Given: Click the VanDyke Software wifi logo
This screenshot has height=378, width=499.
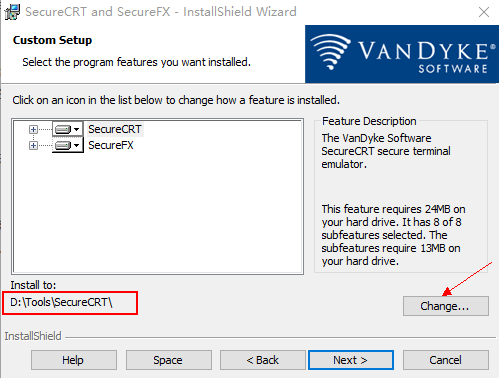Looking at the screenshot, I should coord(330,52).
